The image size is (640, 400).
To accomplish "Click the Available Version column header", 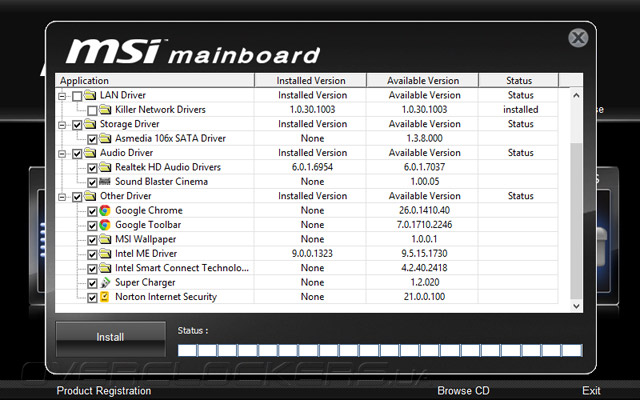I will tap(423, 80).
